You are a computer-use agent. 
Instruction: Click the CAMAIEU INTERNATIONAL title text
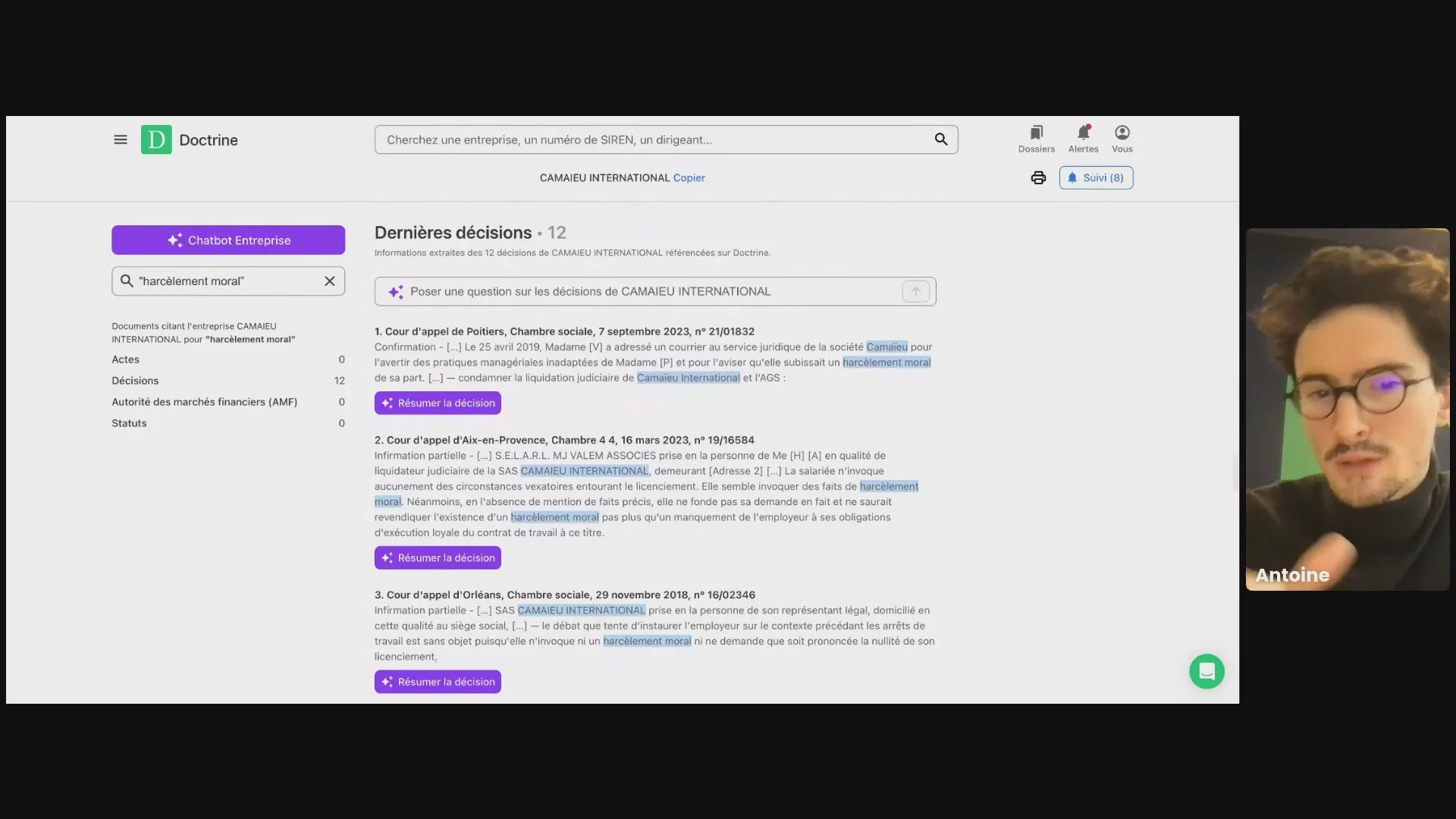coord(604,177)
